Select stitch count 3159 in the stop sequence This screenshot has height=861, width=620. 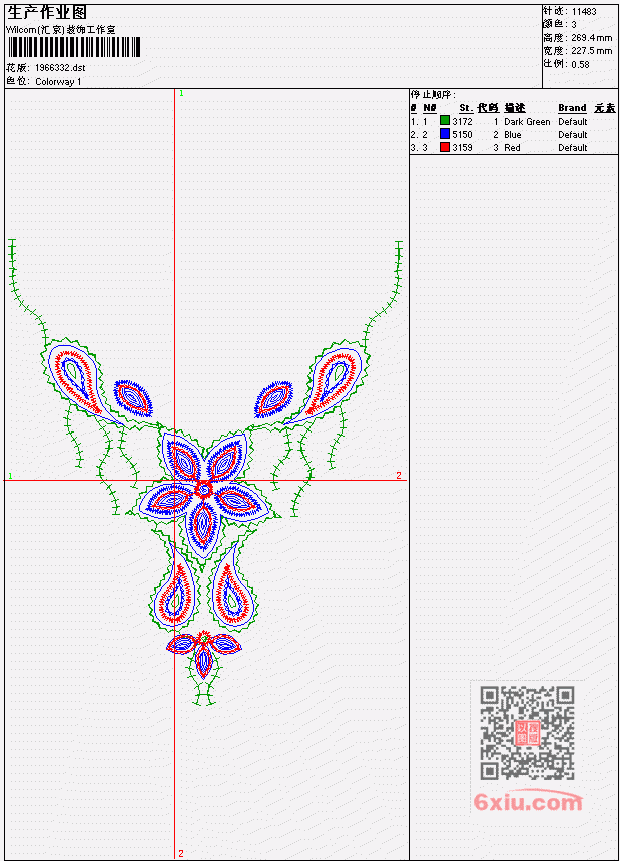tap(462, 147)
